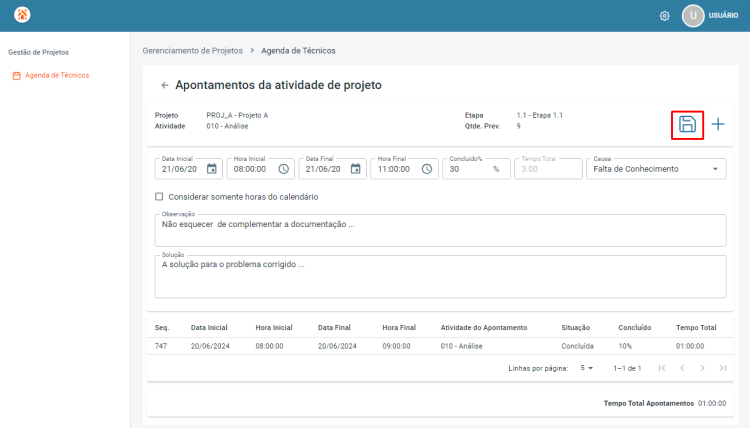
Task: Open the Hora Inicial clock picker
Action: click(x=284, y=169)
